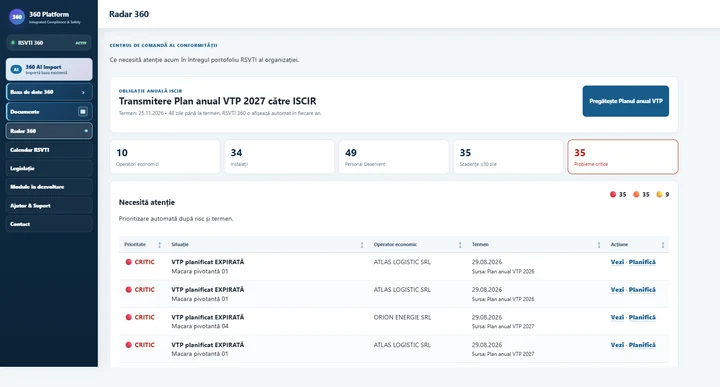Select Radar 360 in sidebar
The height and width of the screenshot is (387, 720).
click(49, 131)
